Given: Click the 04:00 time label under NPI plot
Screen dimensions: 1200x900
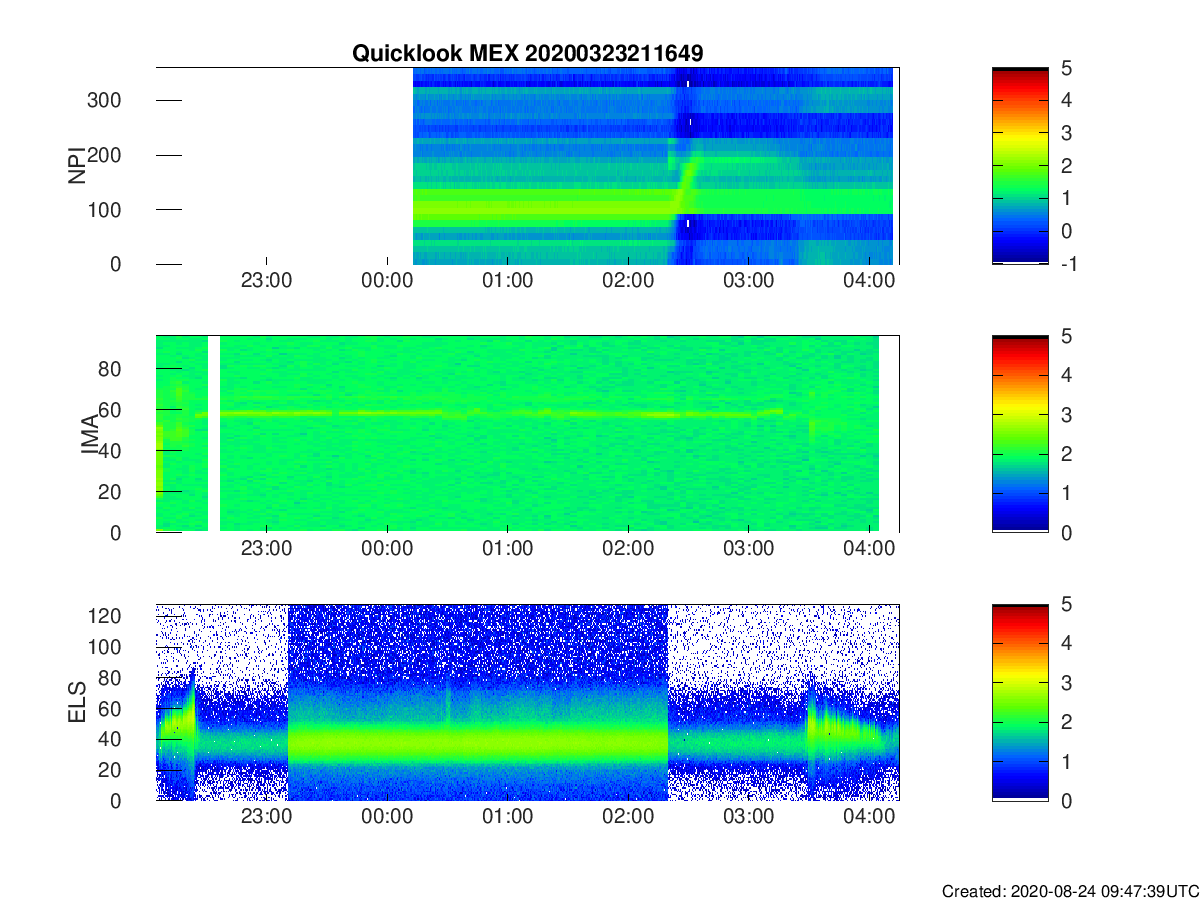Looking at the screenshot, I should 869,281.
